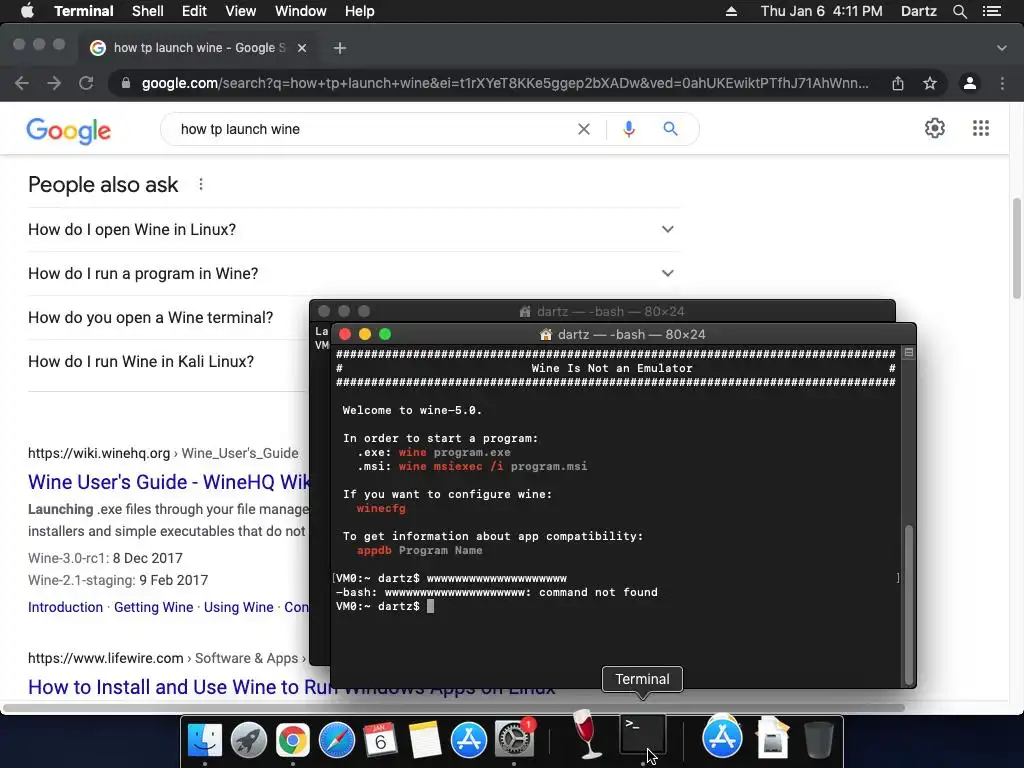Viewport: 1024px width, 768px height.
Task: Click the blue magnifier search button
Action: click(x=670, y=129)
